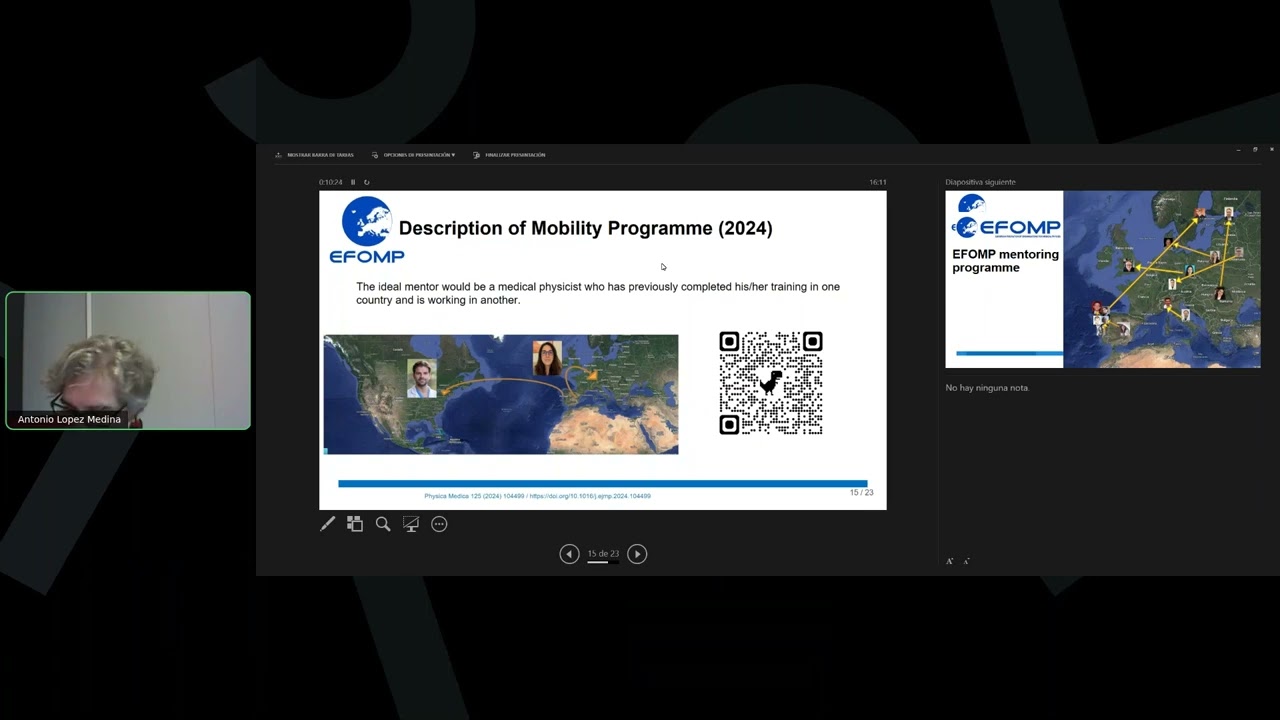Click the 0:10:24 elapsed timer text
Screen dimensions: 1280x720
[x=331, y=182]
